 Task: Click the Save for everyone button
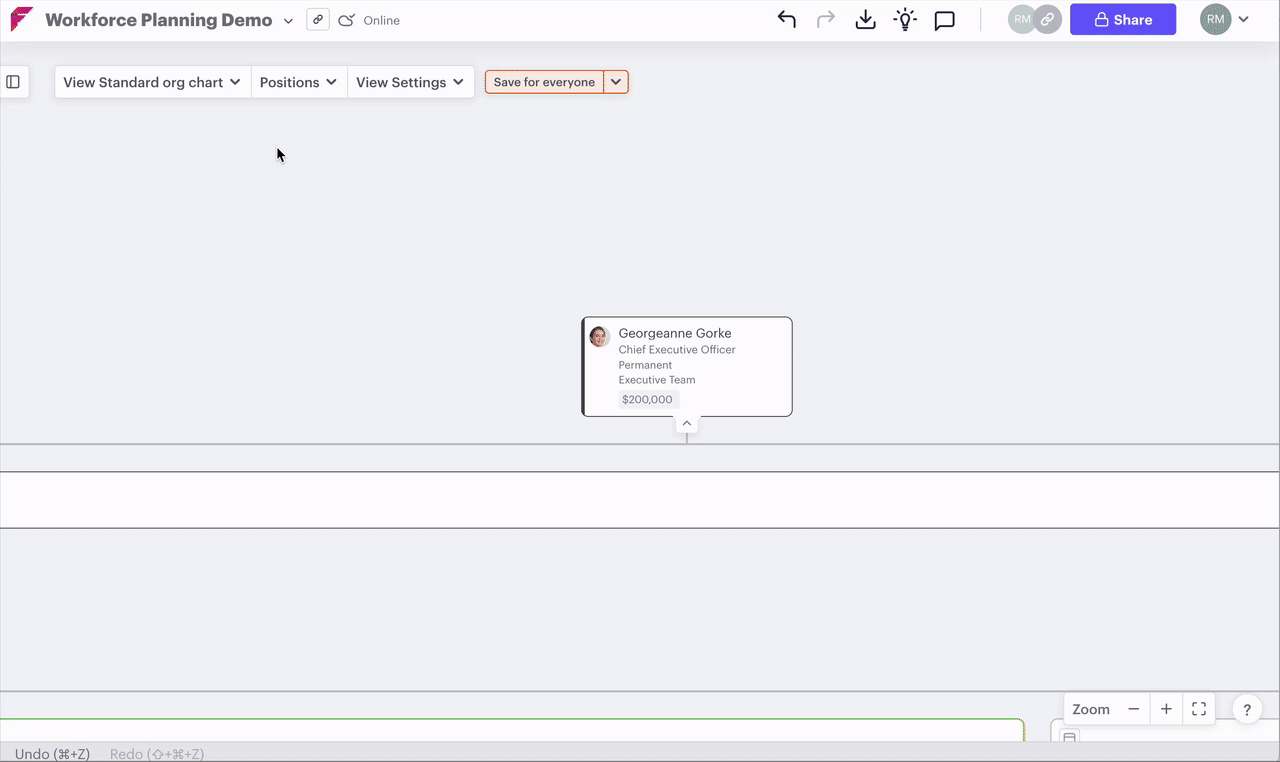543,81
